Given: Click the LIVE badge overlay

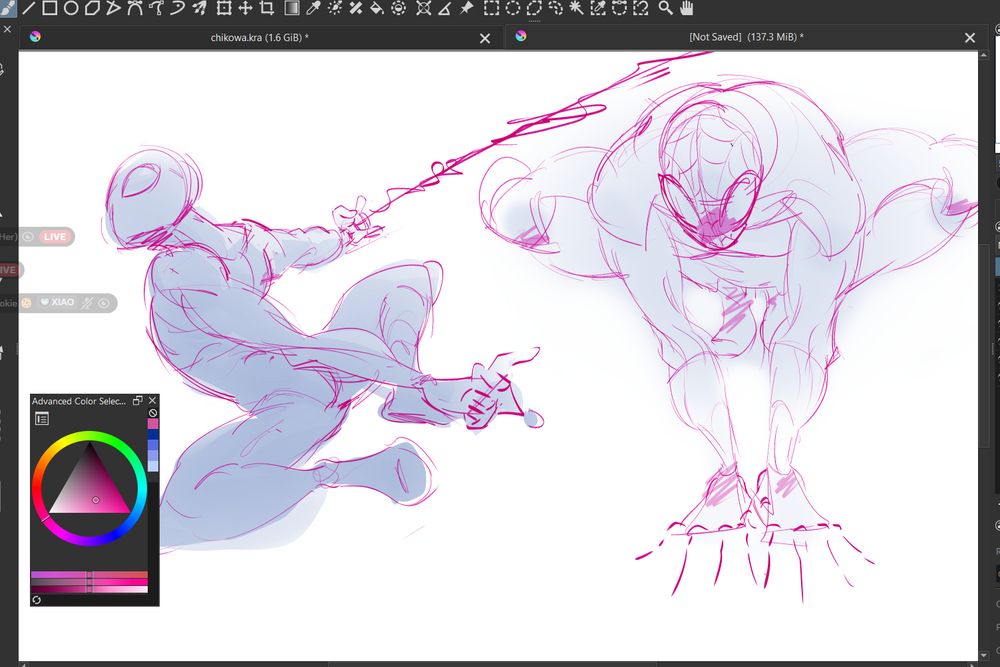Looking at the screenshot, I should tap(54, 237).
